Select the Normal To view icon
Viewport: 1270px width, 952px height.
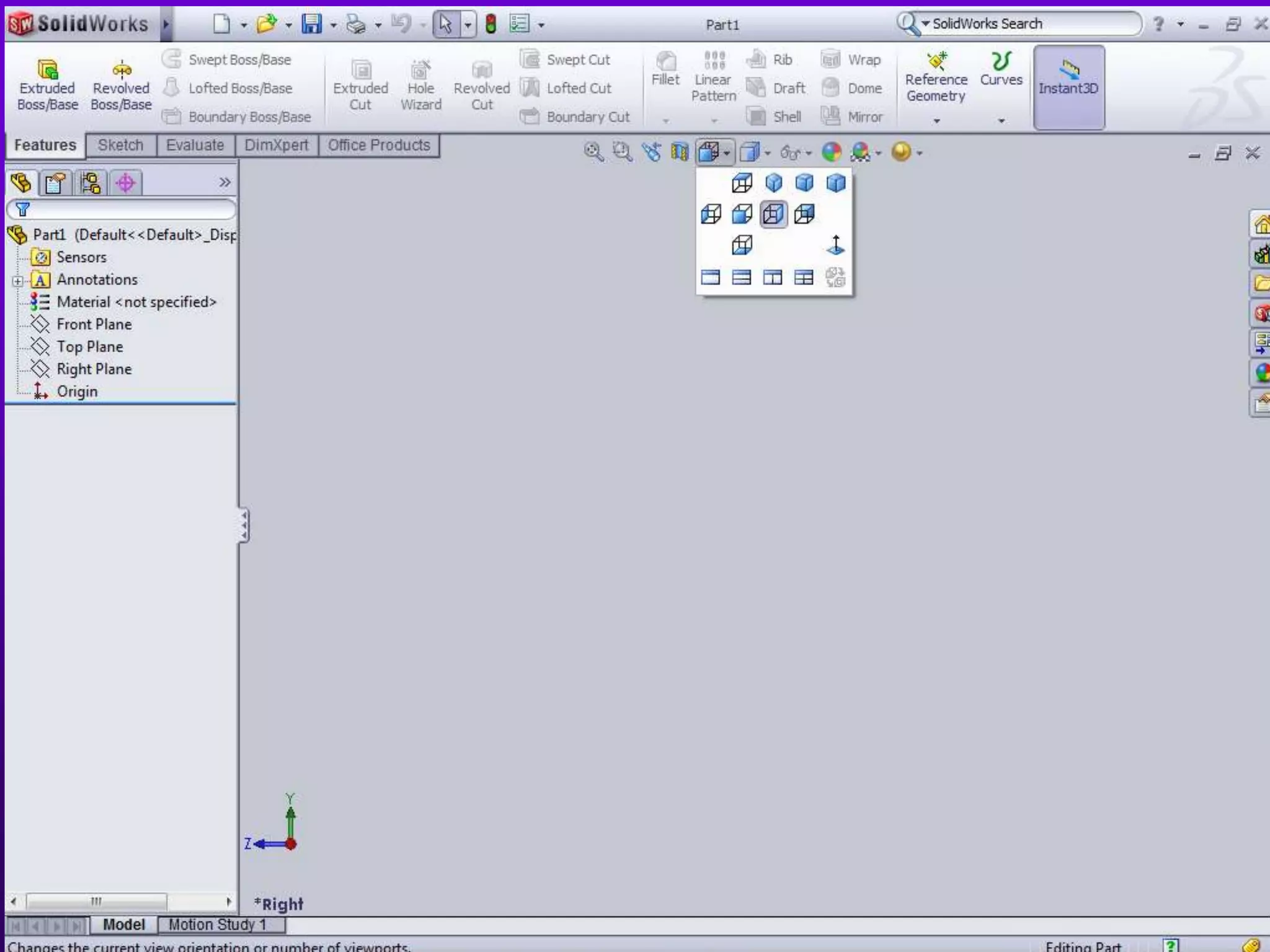[x=835, y=245]
